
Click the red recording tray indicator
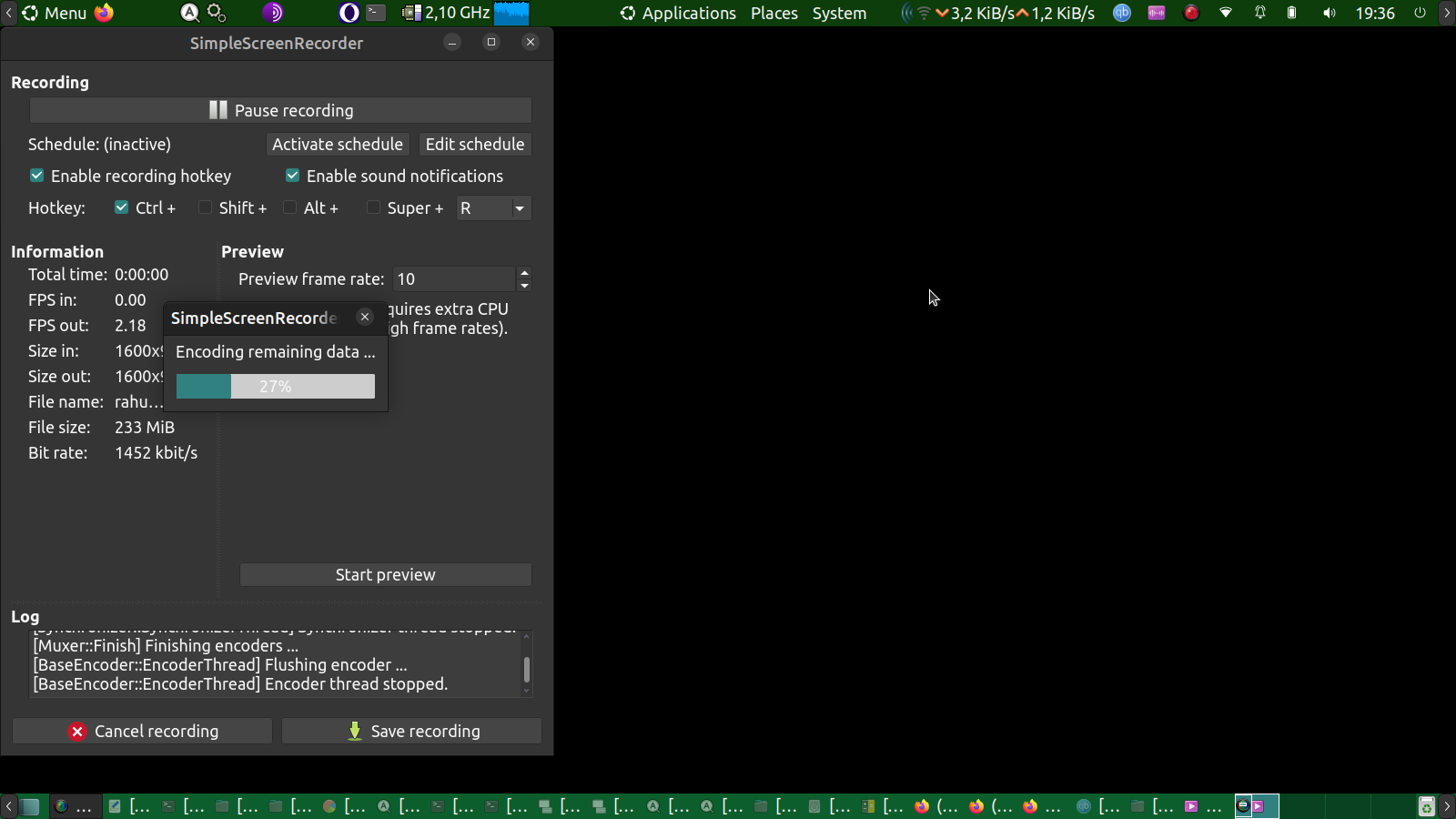[x=1191, y=13]
